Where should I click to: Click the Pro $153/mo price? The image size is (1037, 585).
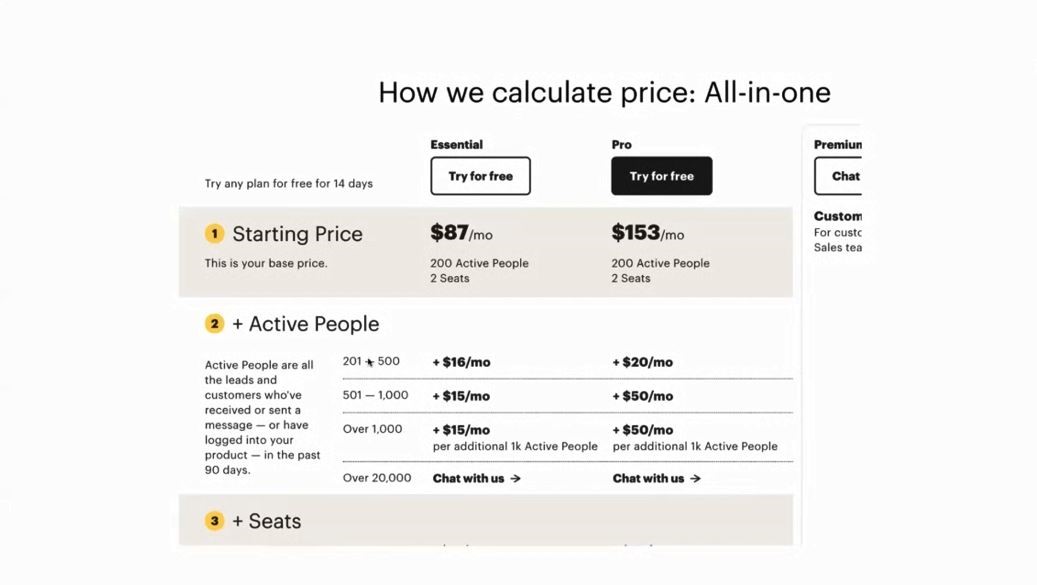pyautogui.click(x=647, y=233)
